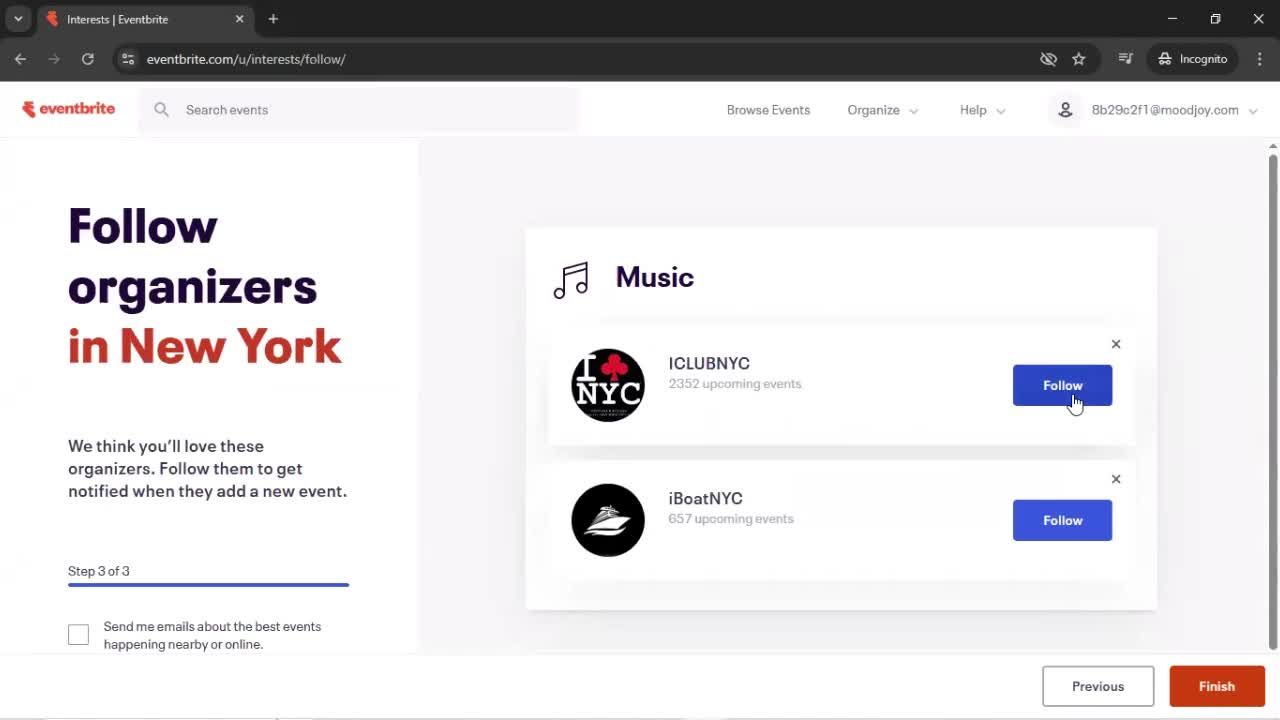
Task: Expand the Help dropdown menu
Action: click(x=983, y=110)
